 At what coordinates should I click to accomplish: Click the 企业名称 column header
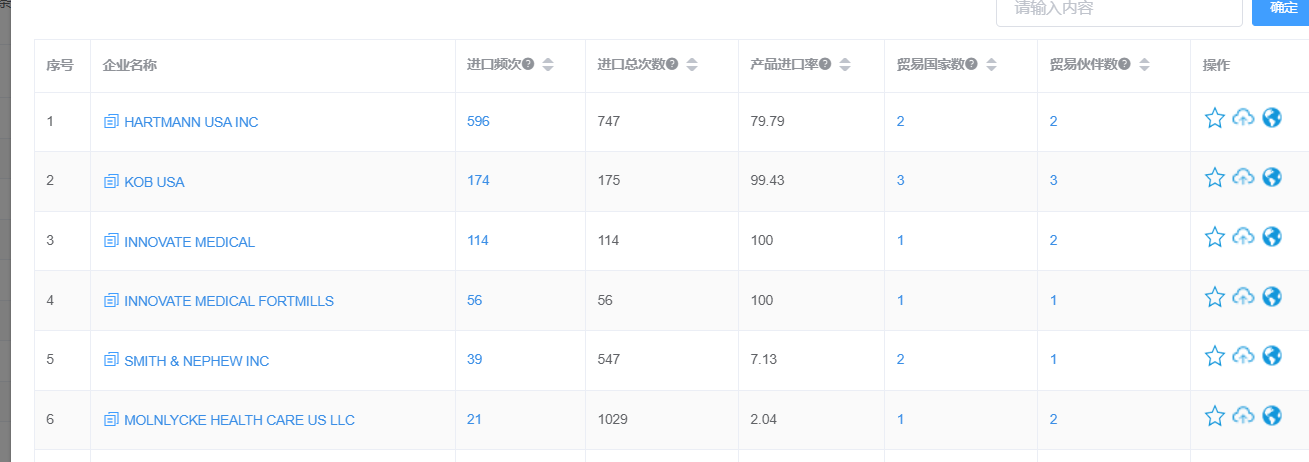click(x=129, y=65)
